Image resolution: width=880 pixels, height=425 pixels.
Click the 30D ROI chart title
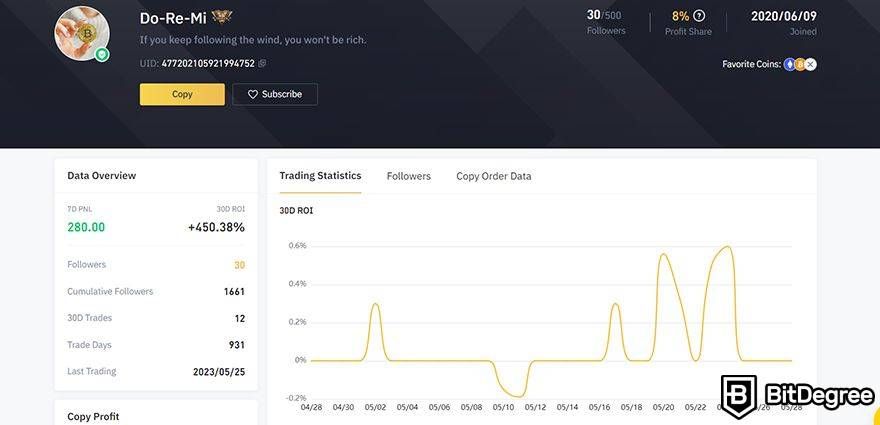(x=296, y=211)
